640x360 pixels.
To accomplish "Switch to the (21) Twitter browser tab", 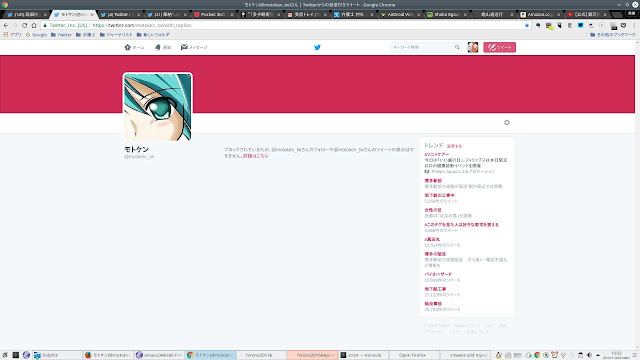I will click(166, 14).
